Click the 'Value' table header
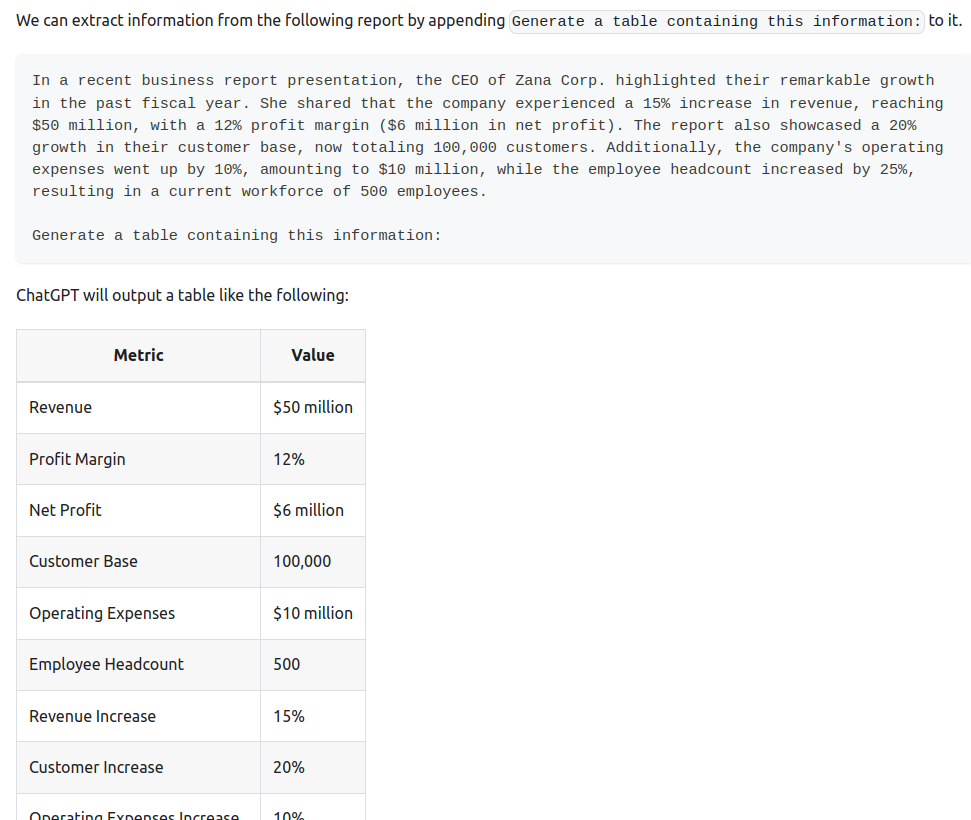 tap(313, 355)
